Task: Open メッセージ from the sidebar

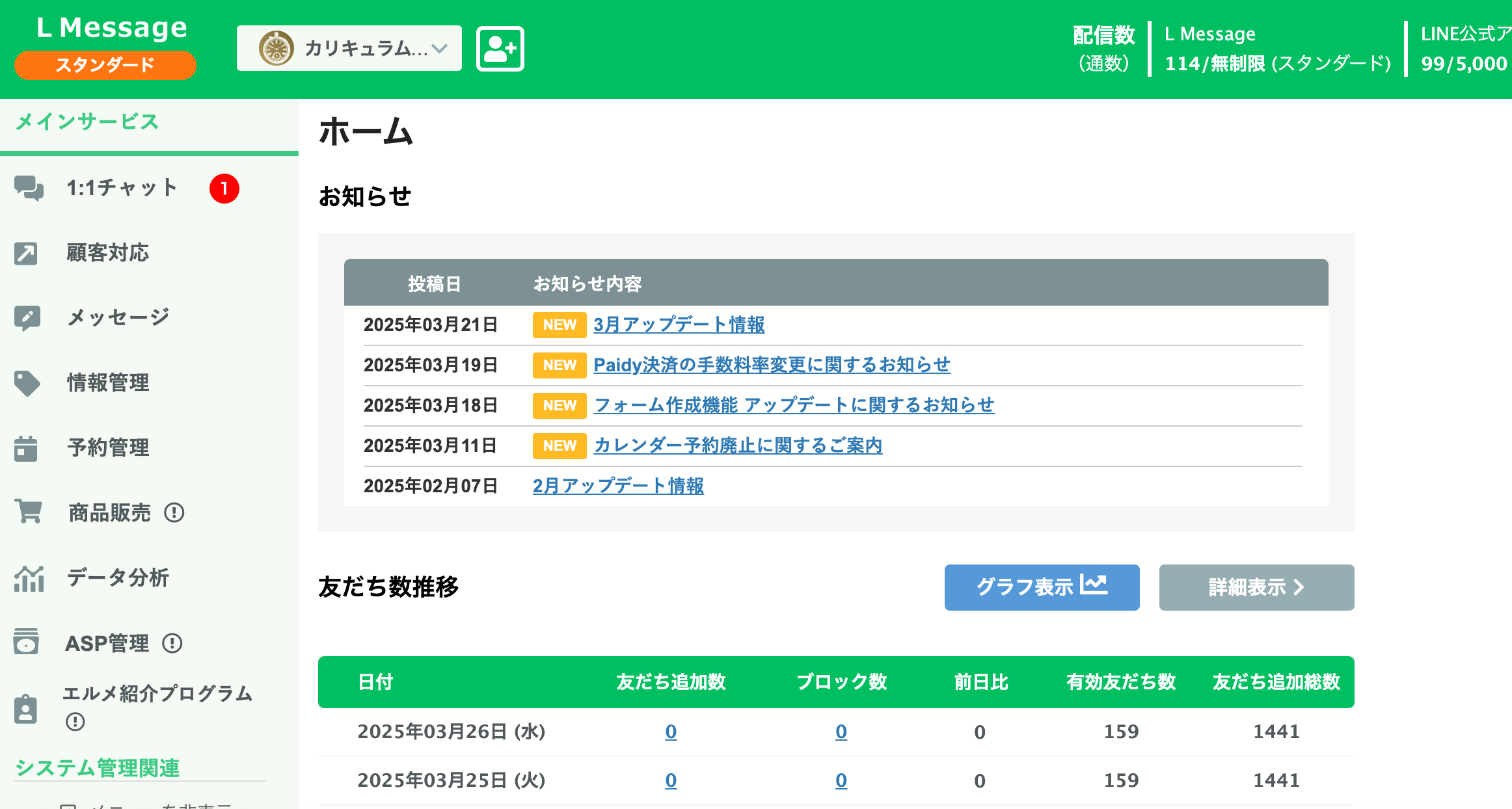Action: 118,317
